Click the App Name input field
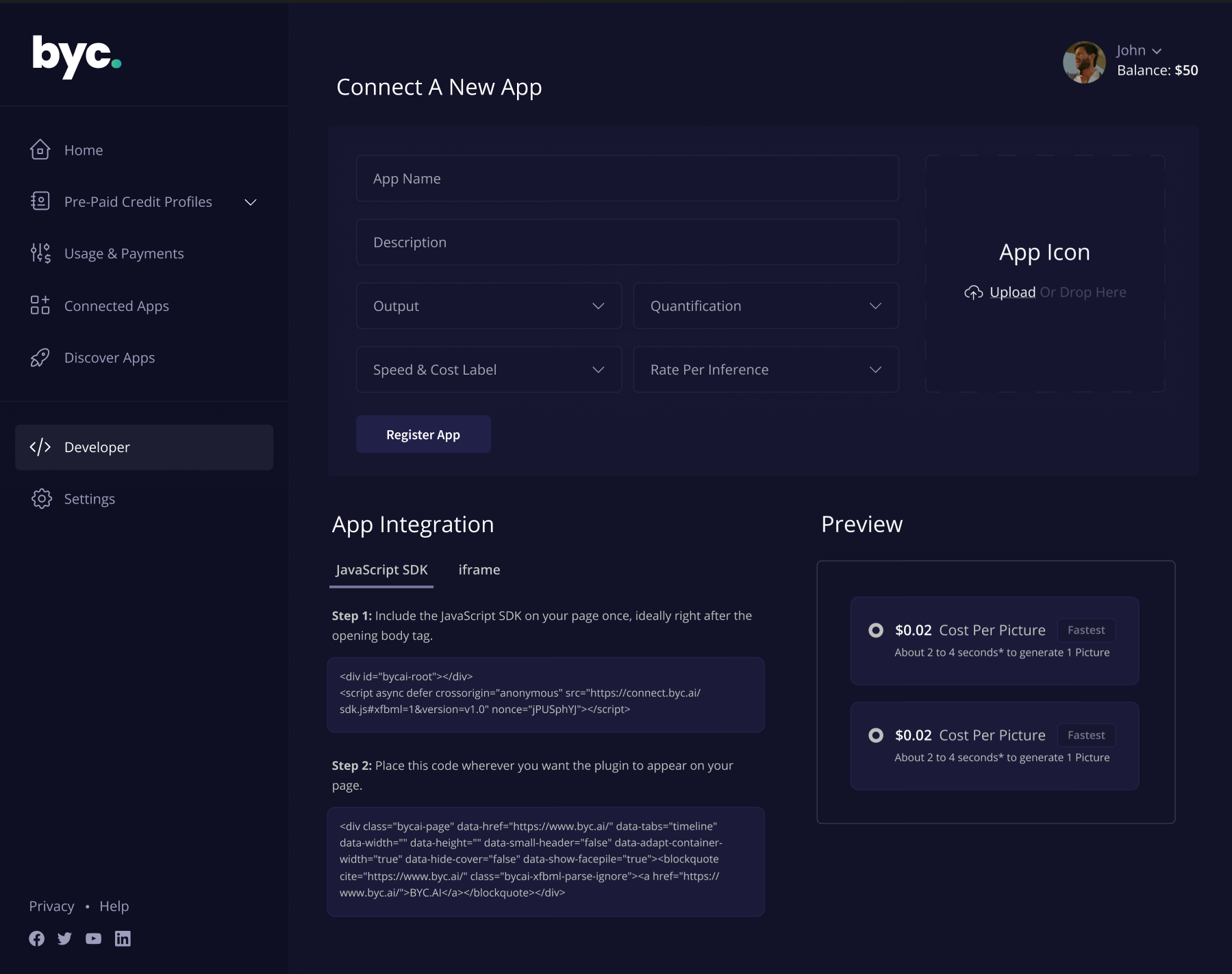The height and width of the screenshot is (974, 1232). pyautogui.click(x=627, y=178)
